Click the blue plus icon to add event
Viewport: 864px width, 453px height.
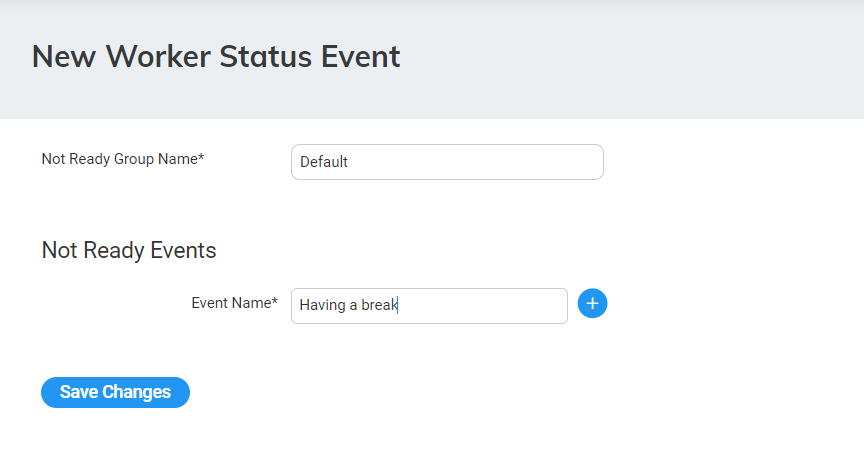click(x=592, y=304)
